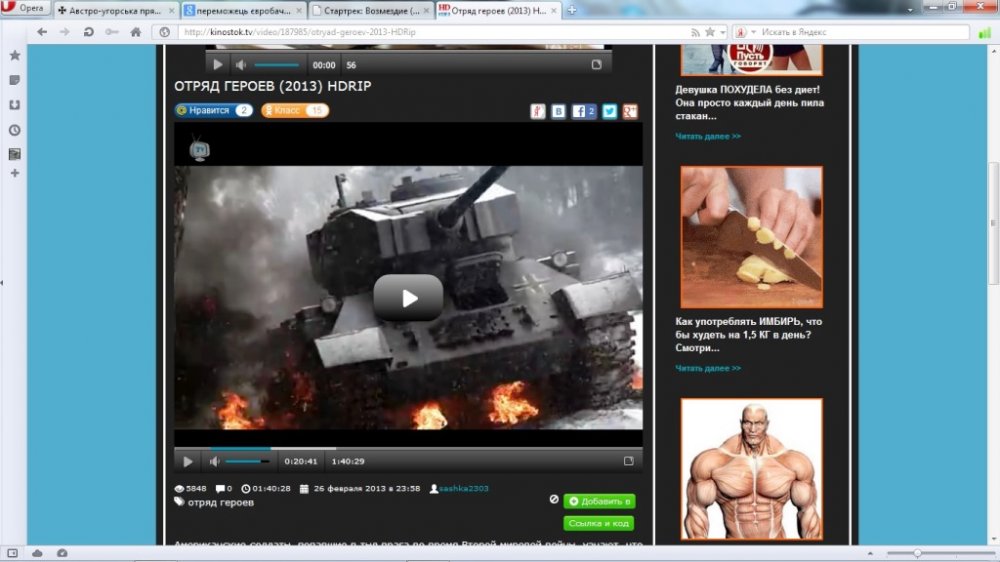The image size is (1000, 562).
Task: Open Читать далее under ПОХУДЕЛА ad
Action: click(708, 136)
